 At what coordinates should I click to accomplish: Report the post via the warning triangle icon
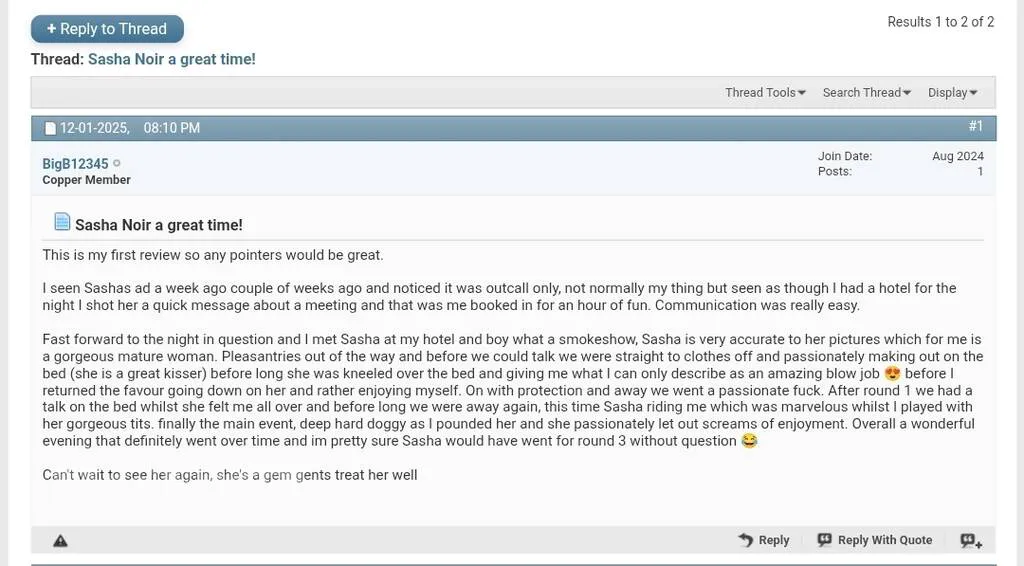click(x=60, y=541)
